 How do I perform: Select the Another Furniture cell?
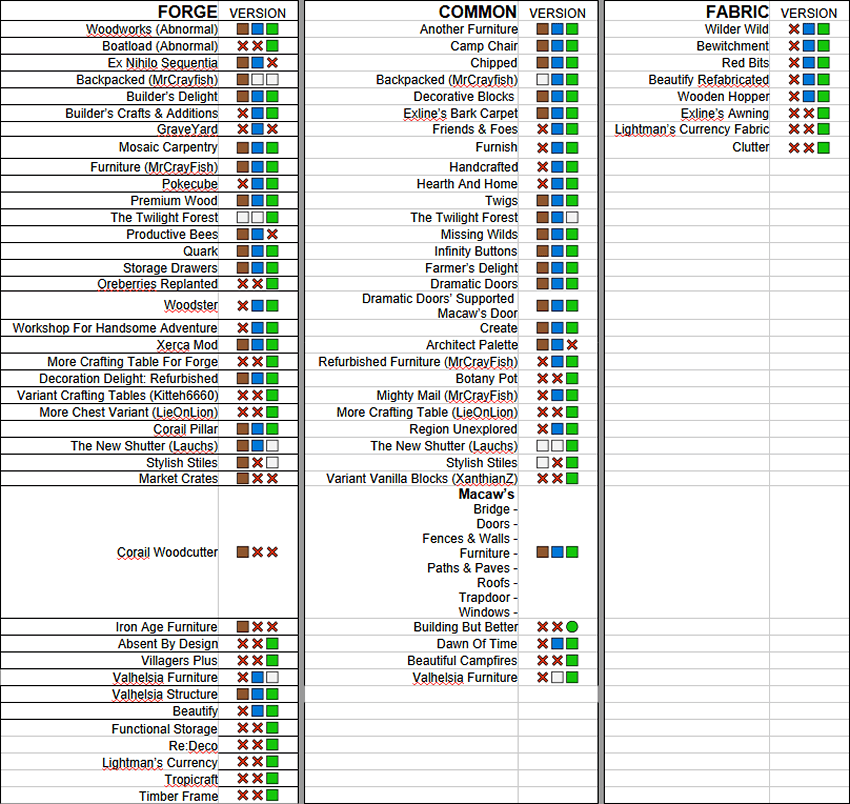tap(412, 29)
